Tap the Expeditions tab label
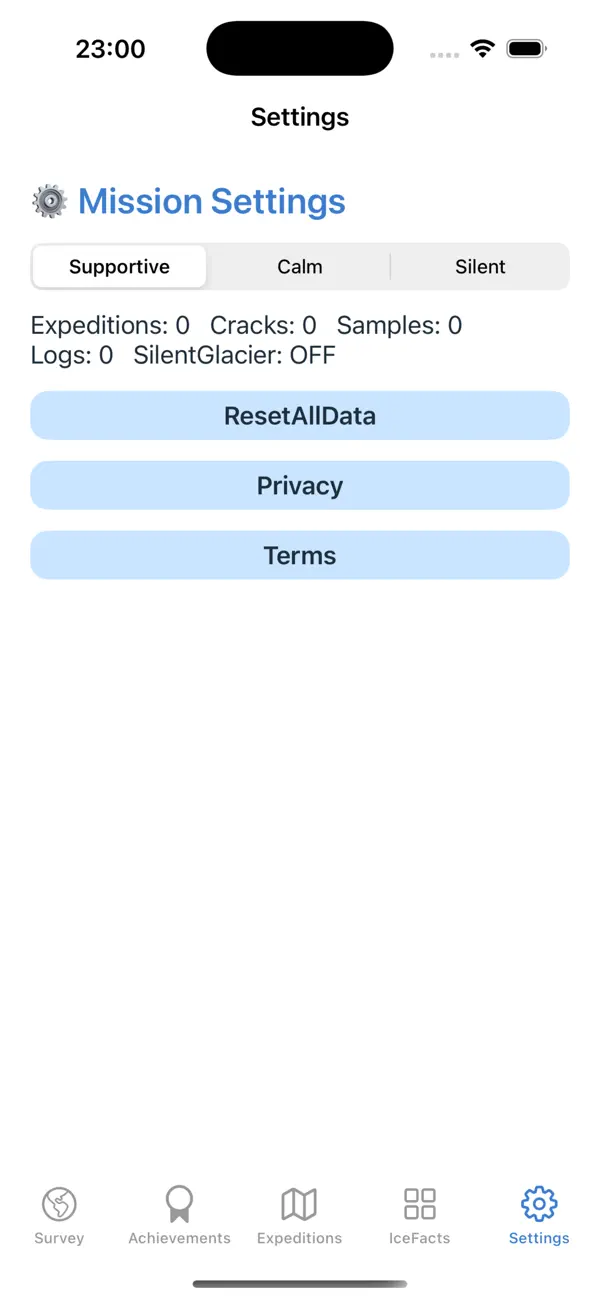Image resolution: width=600 pixels, height=1300 pixels. coord(299,1238)
